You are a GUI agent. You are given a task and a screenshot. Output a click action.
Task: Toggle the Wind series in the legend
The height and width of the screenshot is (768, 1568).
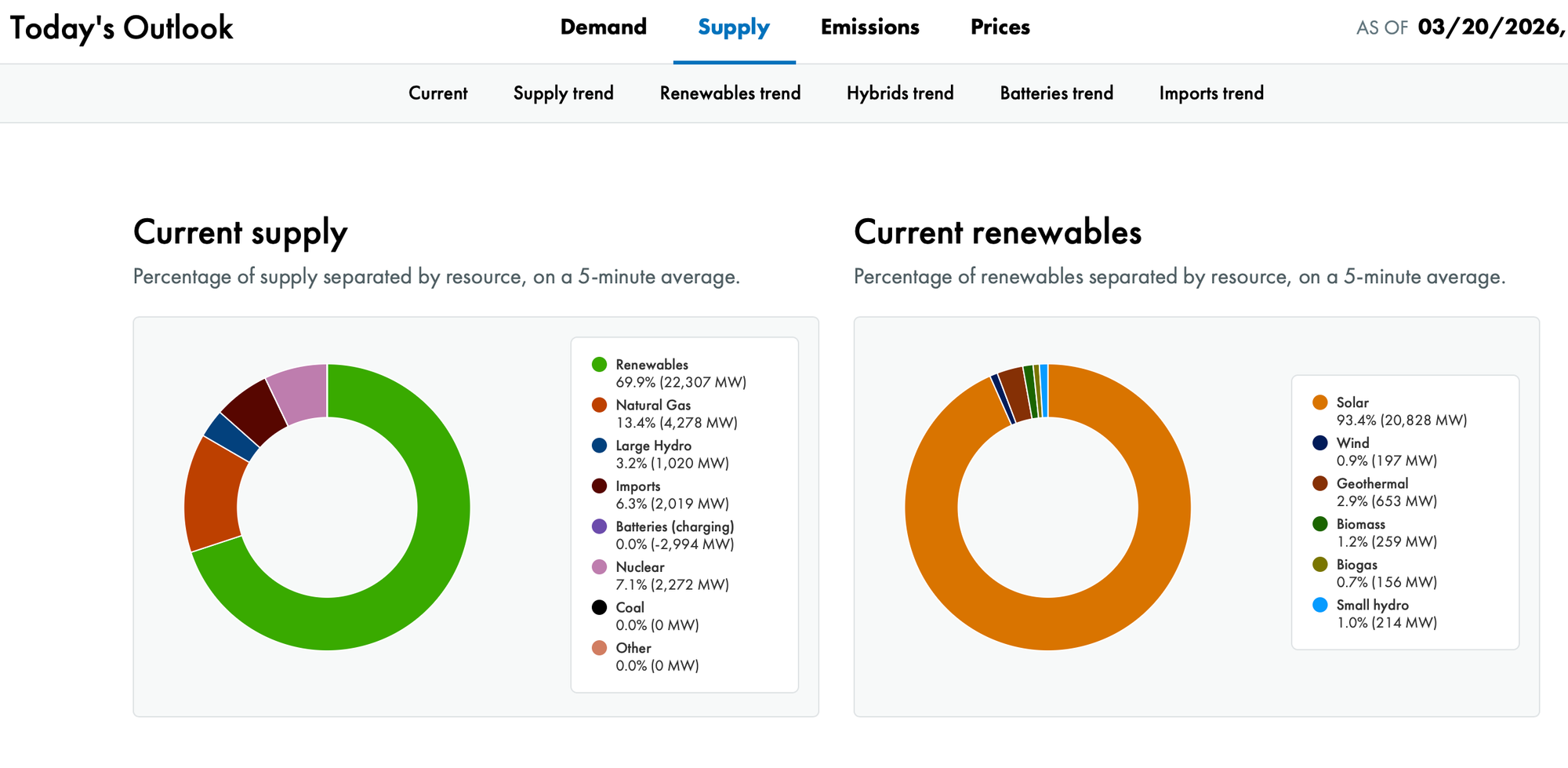pyautogui.click(x=1320, y=442)
